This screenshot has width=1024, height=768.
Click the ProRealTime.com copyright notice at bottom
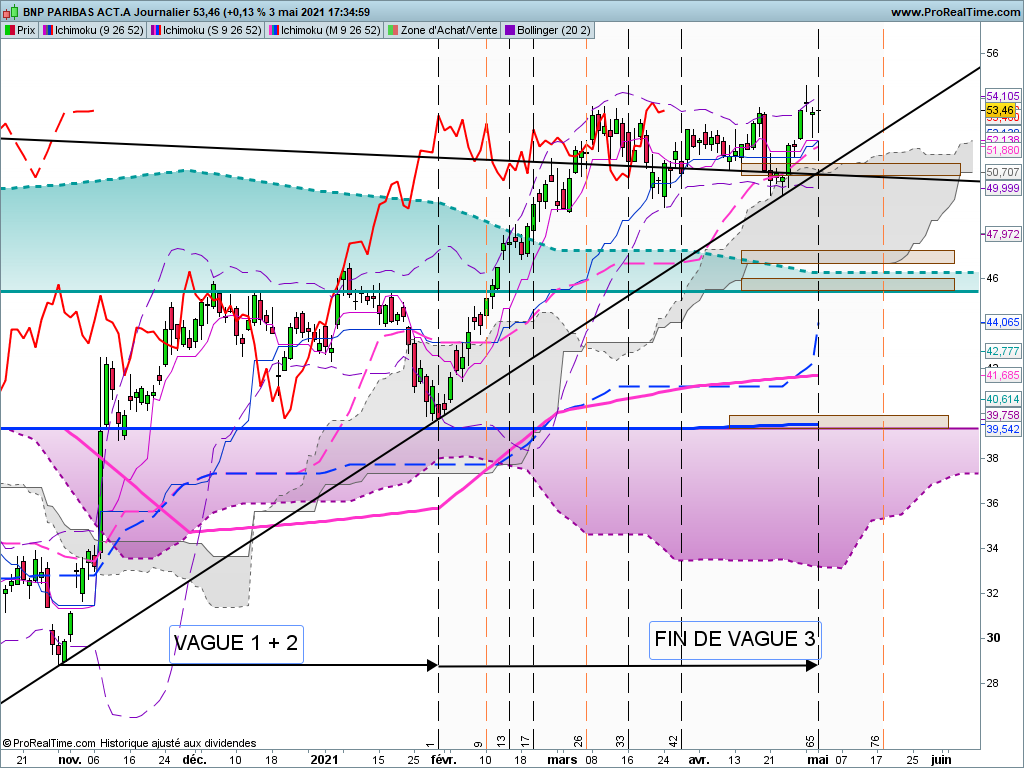click(x=128, y=743)
